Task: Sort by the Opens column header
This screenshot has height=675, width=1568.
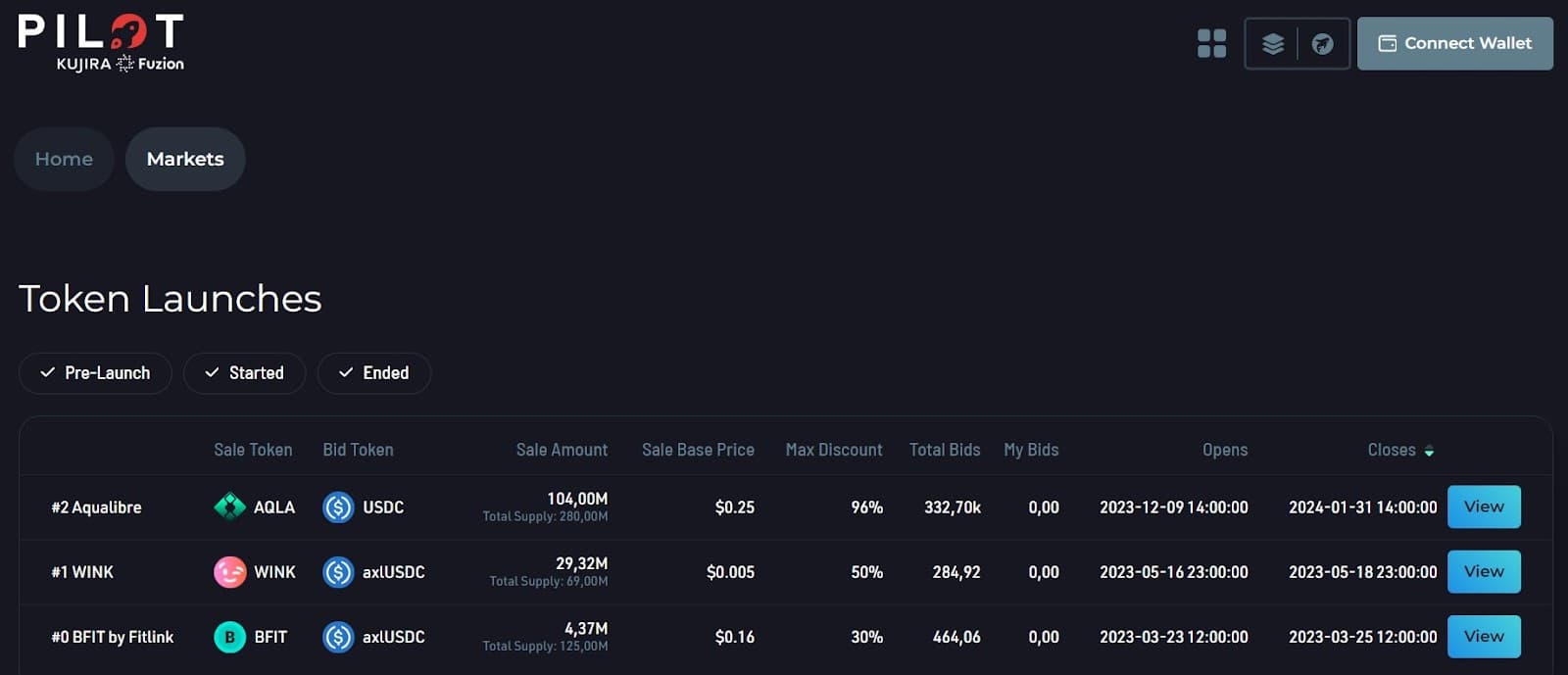Action: click(1224, 450)
